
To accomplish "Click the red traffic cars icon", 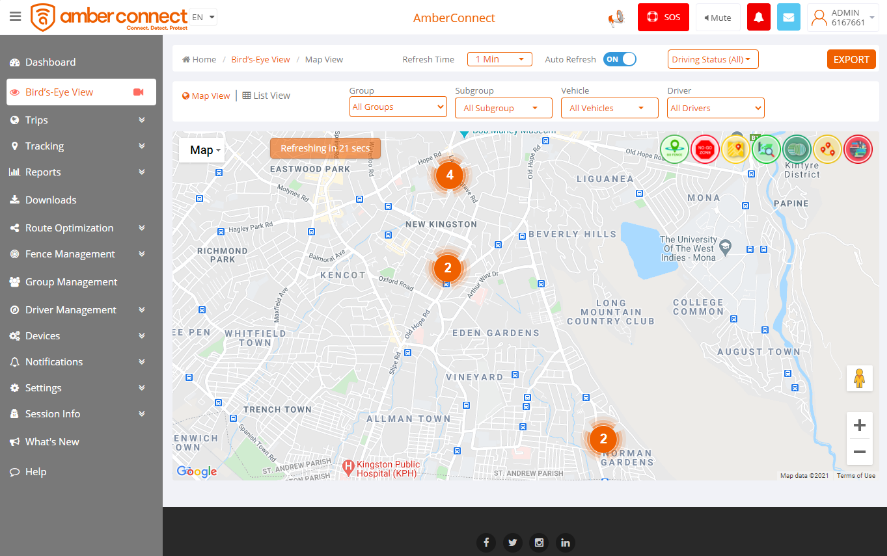I will (858, 149).
